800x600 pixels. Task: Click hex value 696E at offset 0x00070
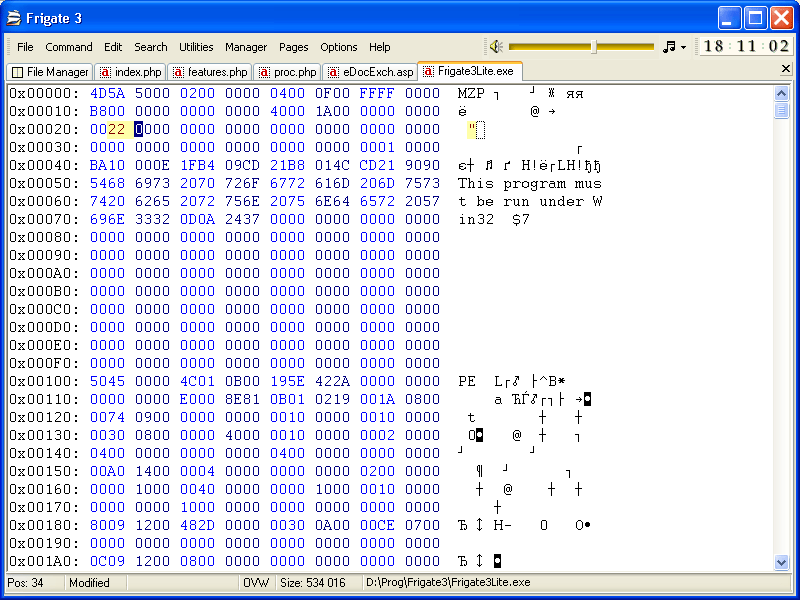[x=107, y=219]
